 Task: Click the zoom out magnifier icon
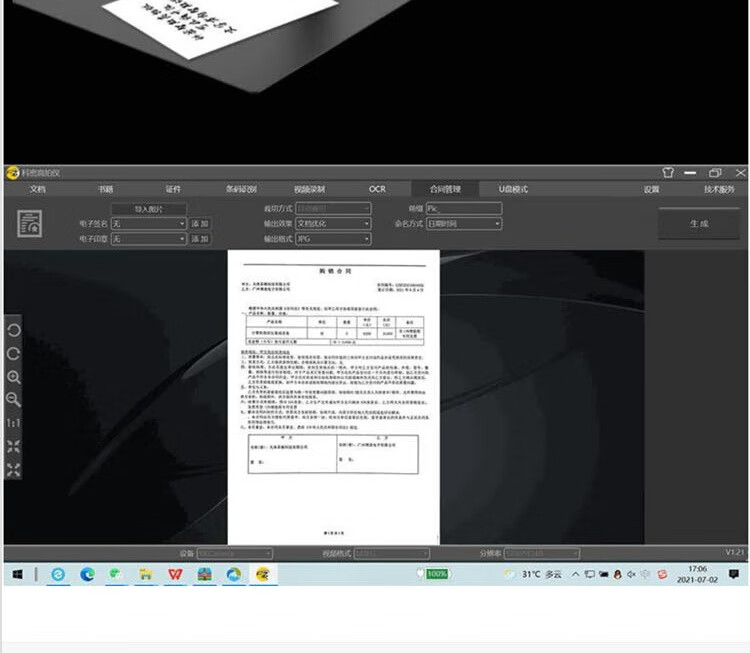click(x=14, y=400)
